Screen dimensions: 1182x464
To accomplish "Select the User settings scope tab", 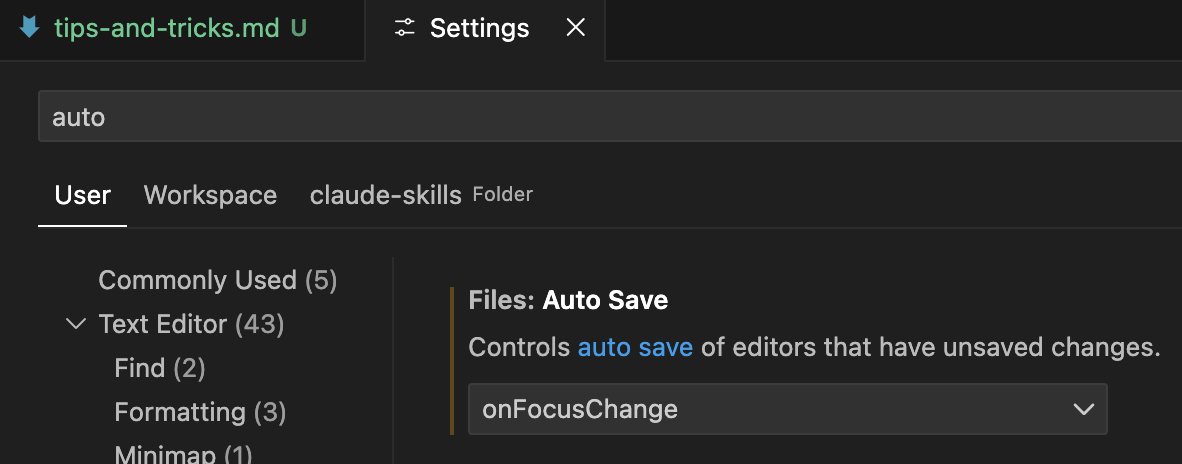I will 82,195.
